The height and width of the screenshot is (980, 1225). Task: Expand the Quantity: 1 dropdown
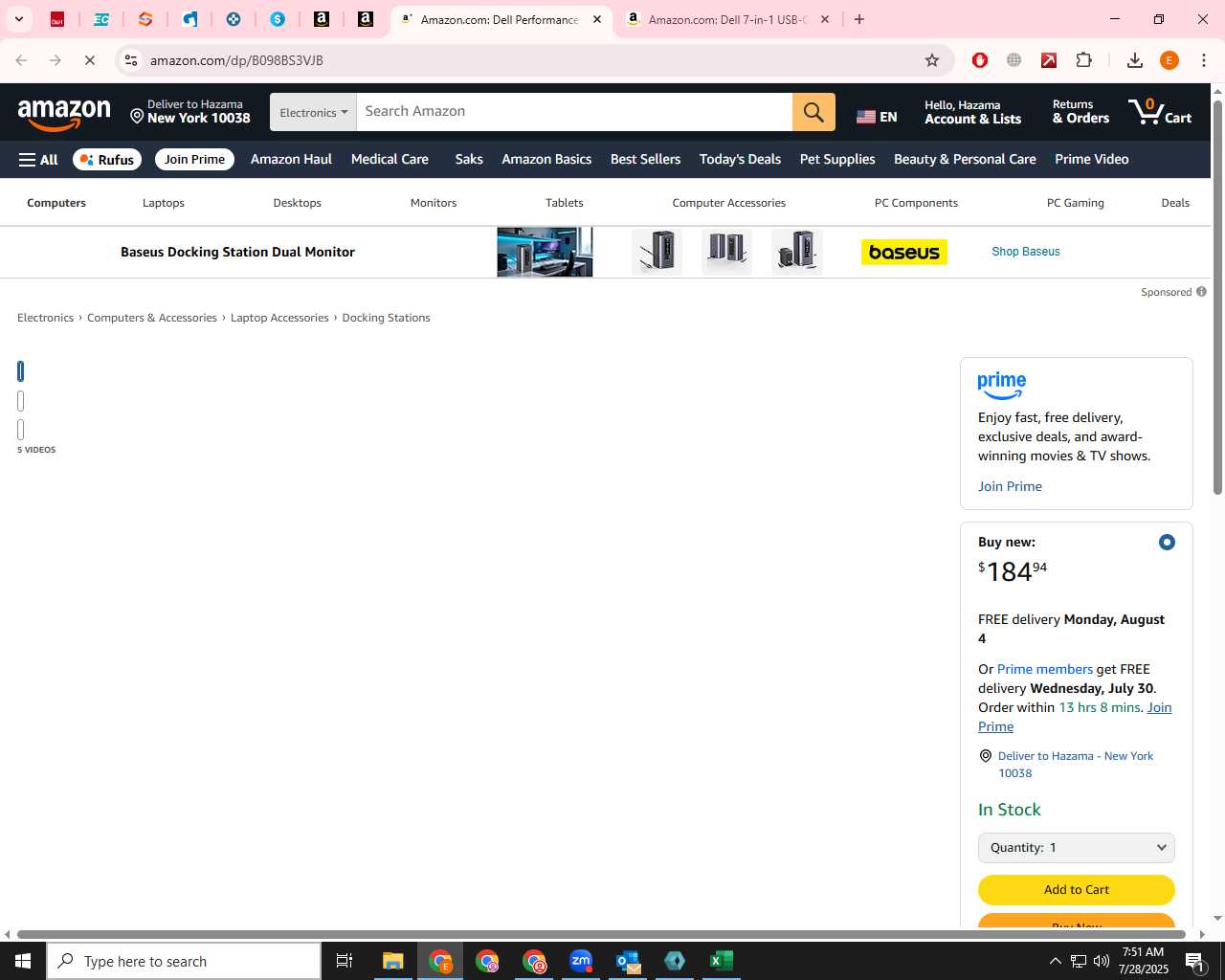pyautogui.click(x=1077, y=848)
